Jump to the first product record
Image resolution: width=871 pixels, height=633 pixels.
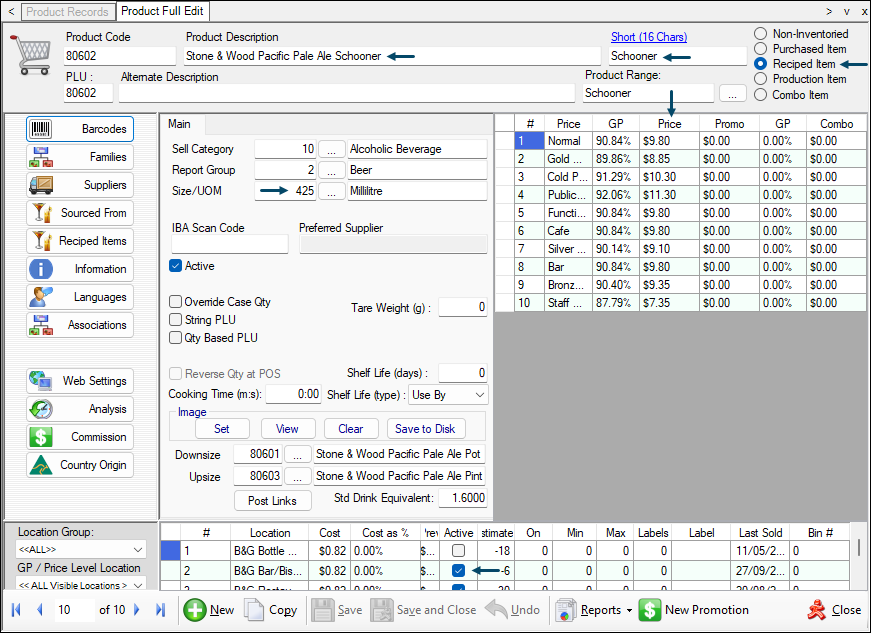coord(16,610)
